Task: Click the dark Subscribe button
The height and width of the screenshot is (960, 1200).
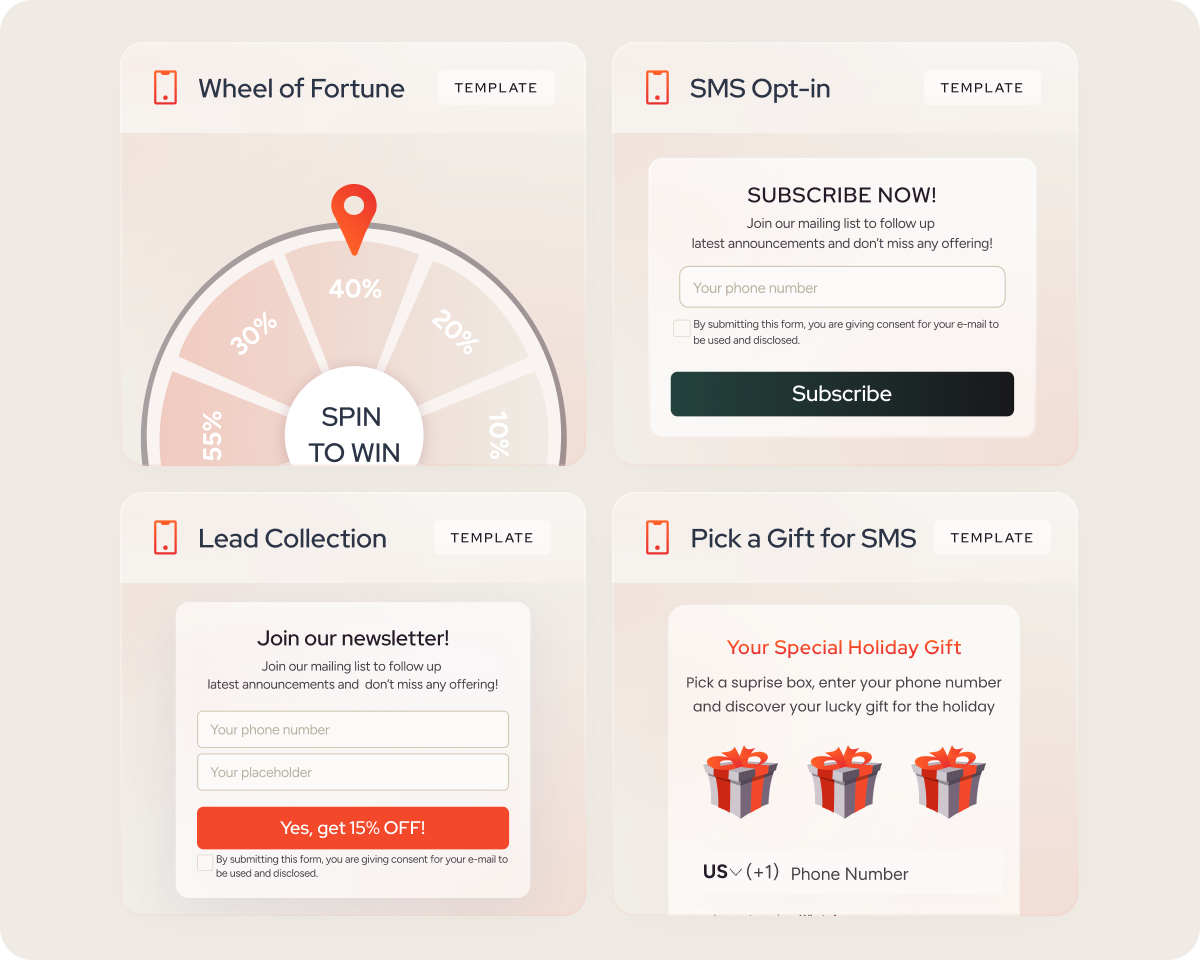Action: coord(842,394)
